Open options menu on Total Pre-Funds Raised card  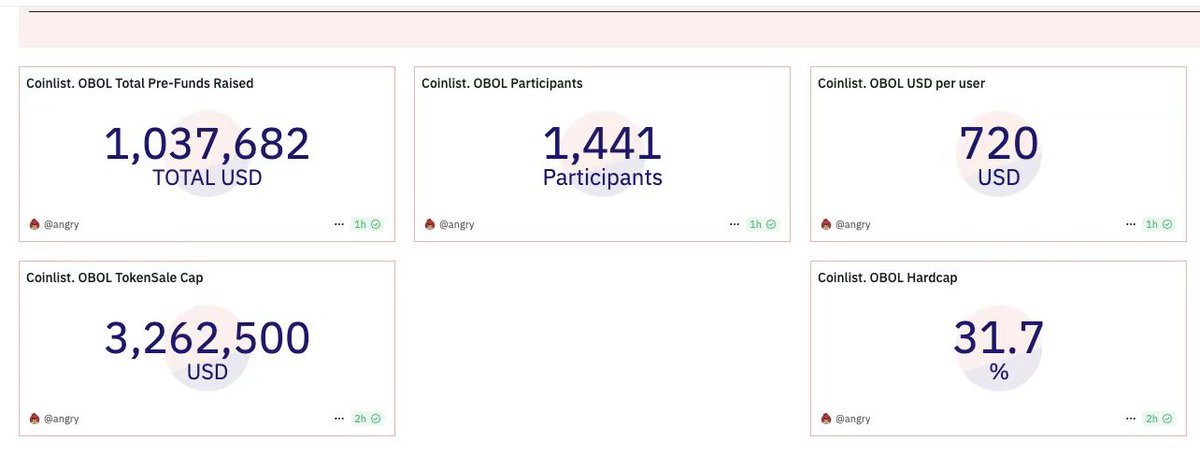tap(339, 224)
